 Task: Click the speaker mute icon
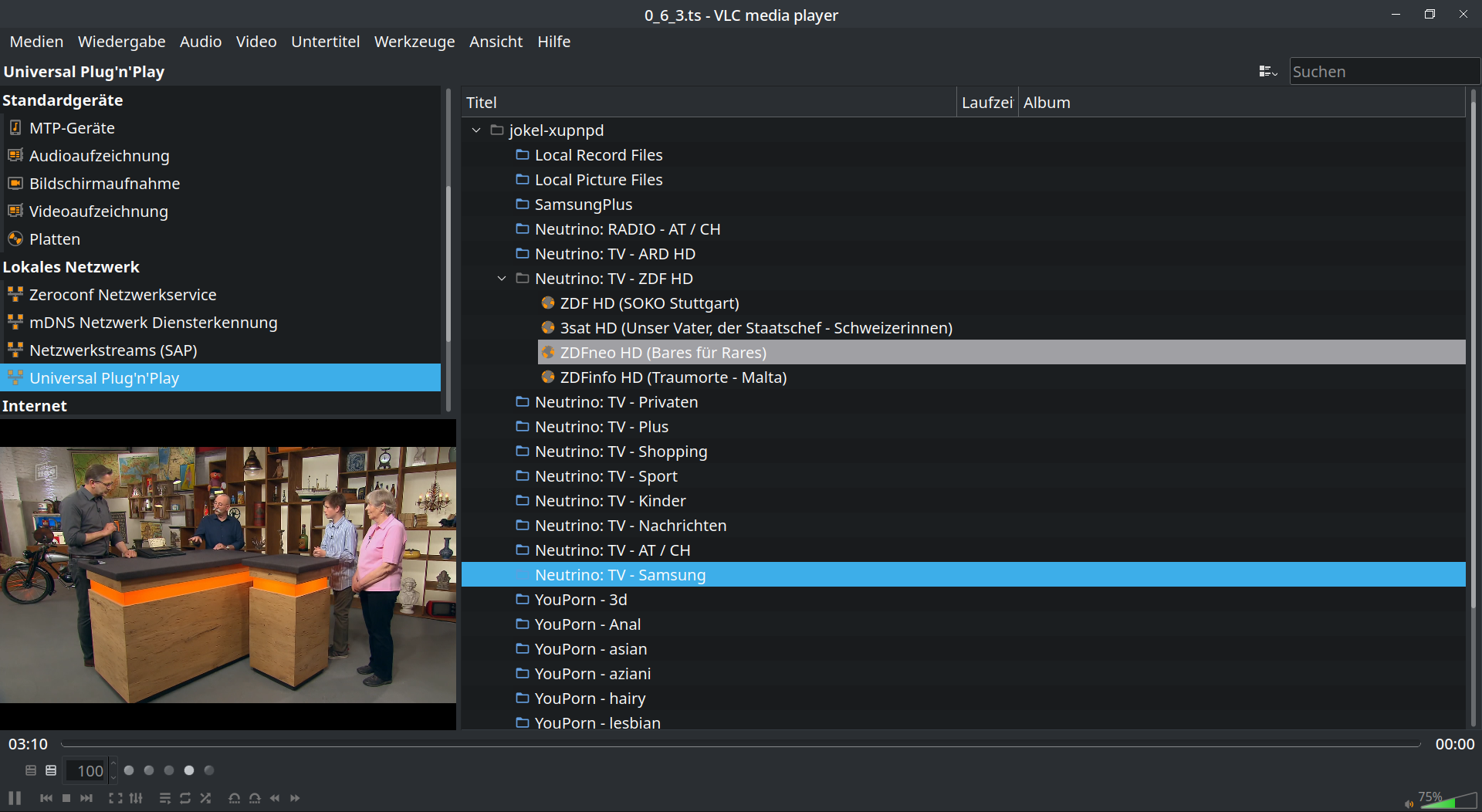click(1409, 804)
